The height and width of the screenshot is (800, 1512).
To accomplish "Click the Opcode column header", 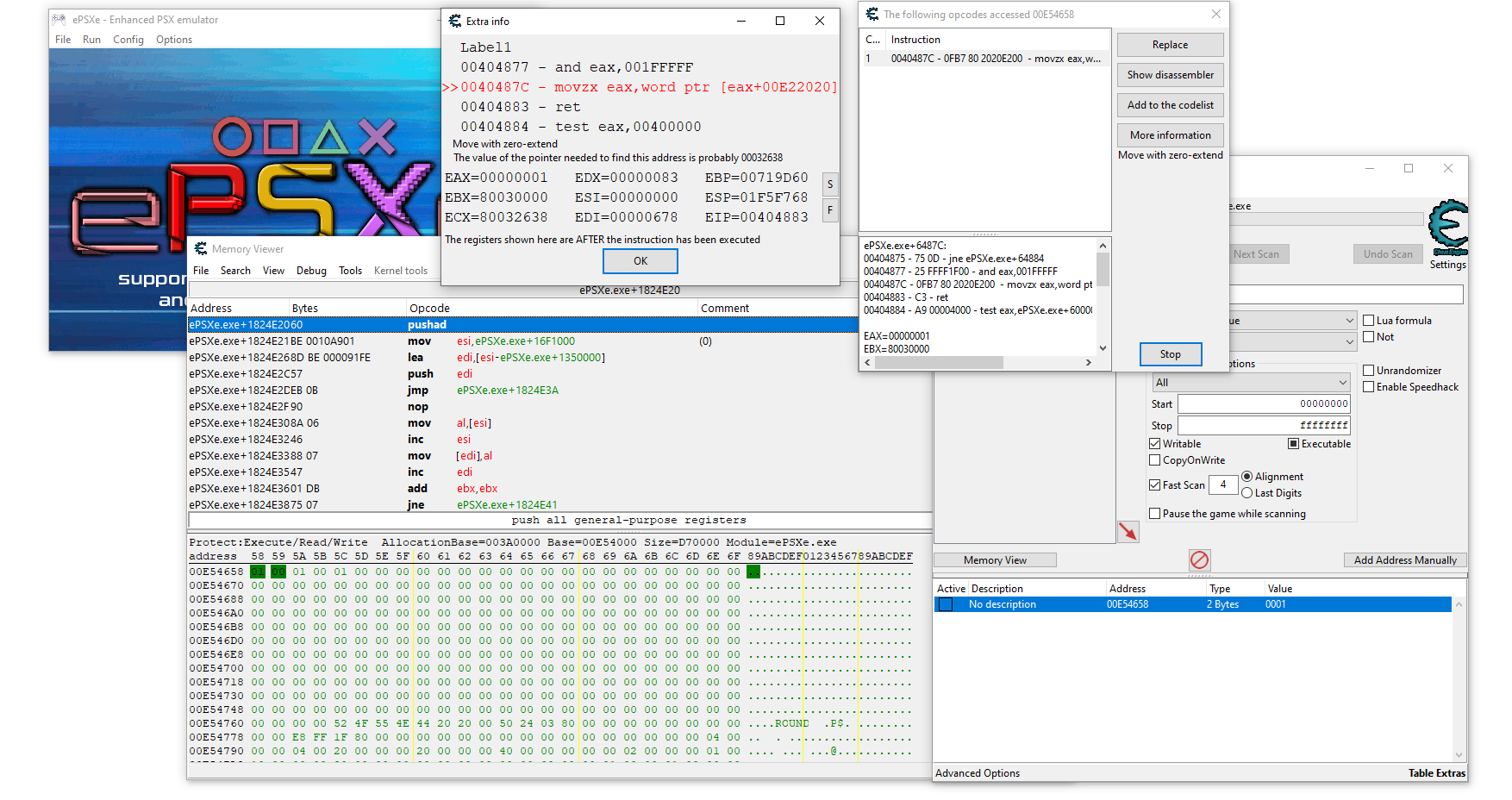I will click(552, 308).
